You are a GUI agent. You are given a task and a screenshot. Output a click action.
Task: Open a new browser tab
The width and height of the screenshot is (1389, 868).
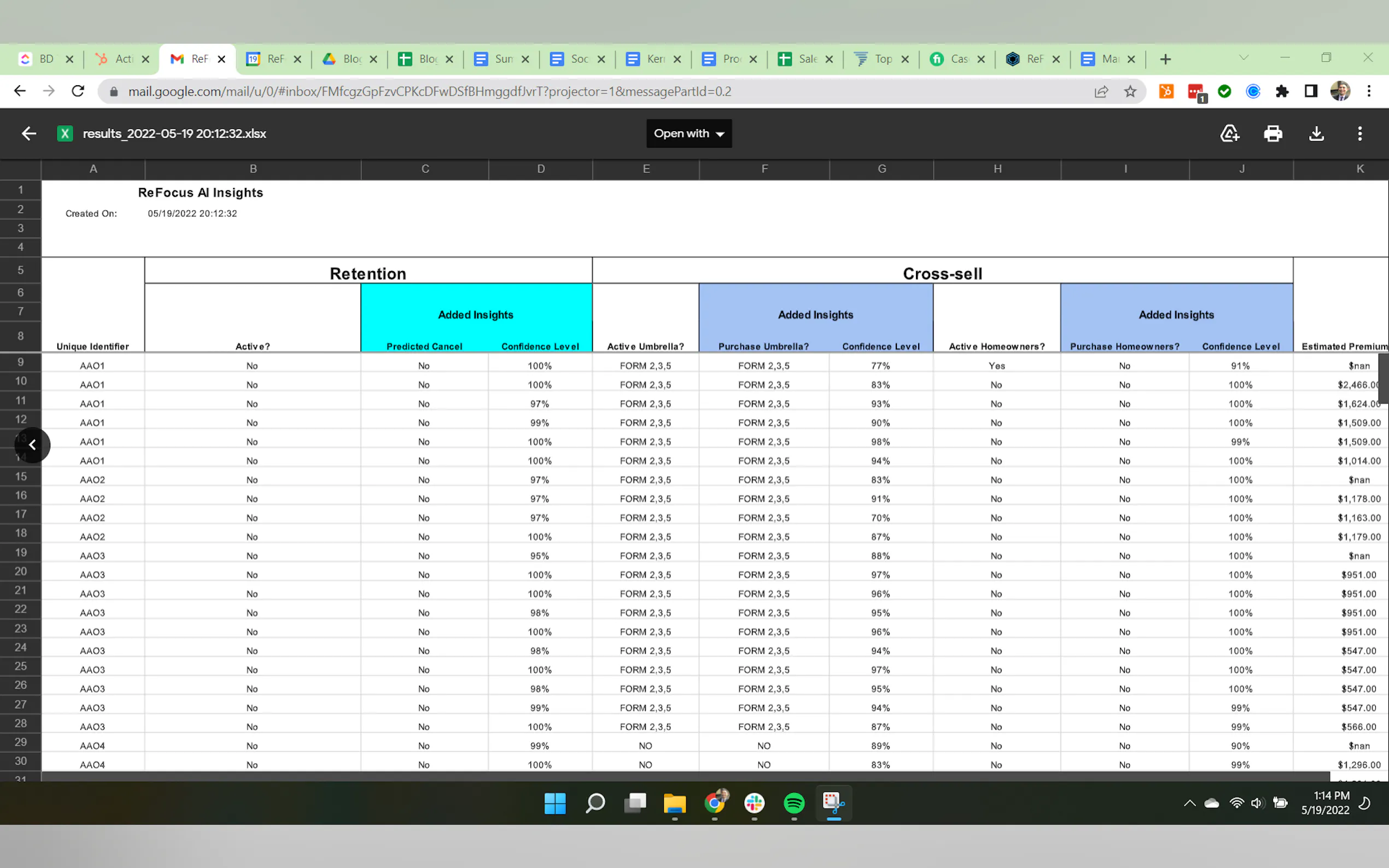pos(1165,59)
